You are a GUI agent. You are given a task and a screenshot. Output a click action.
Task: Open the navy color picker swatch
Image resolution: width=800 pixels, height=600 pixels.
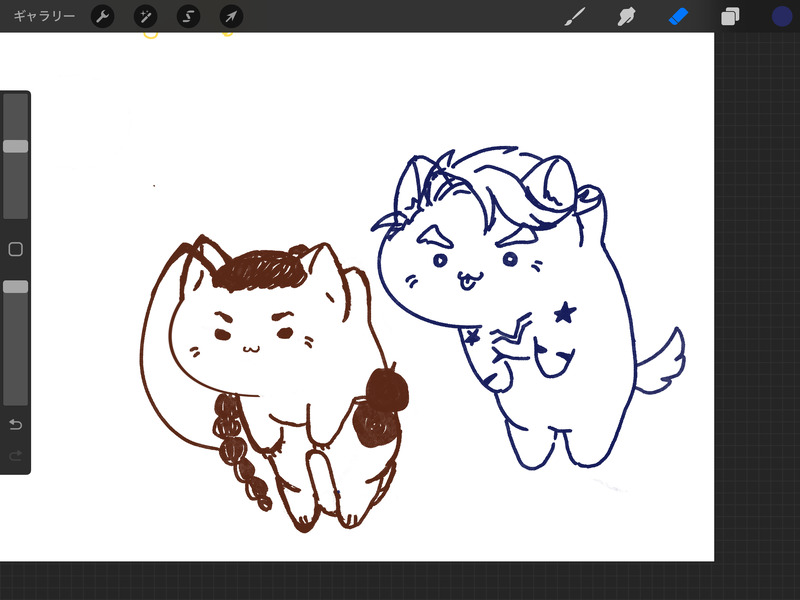[x=781, y=16]
